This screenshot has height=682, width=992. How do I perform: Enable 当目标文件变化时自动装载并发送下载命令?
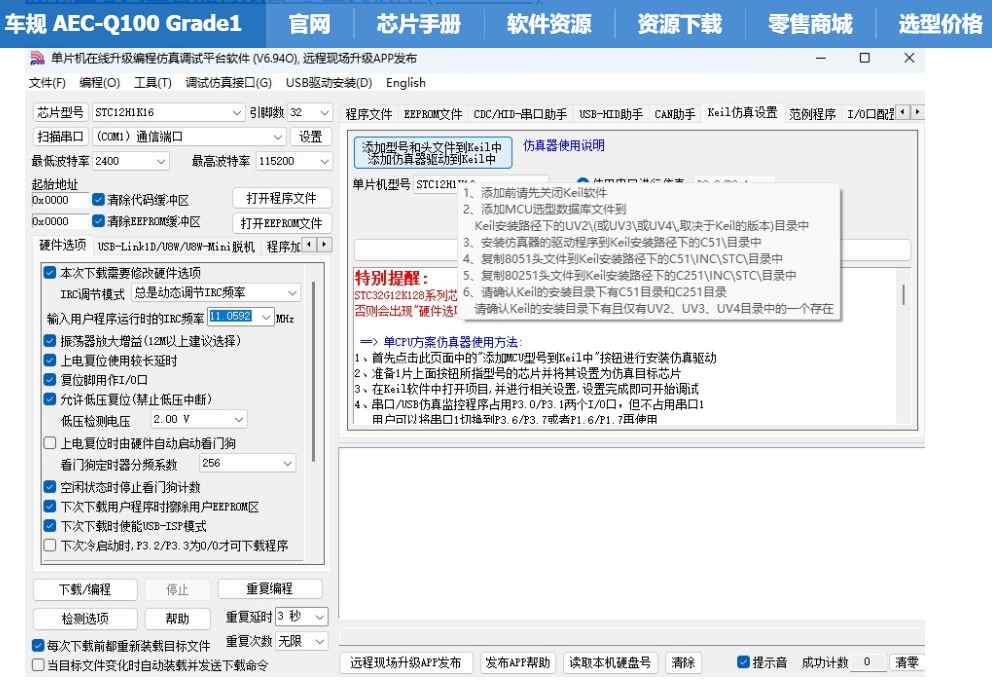(x=38, y=665)
